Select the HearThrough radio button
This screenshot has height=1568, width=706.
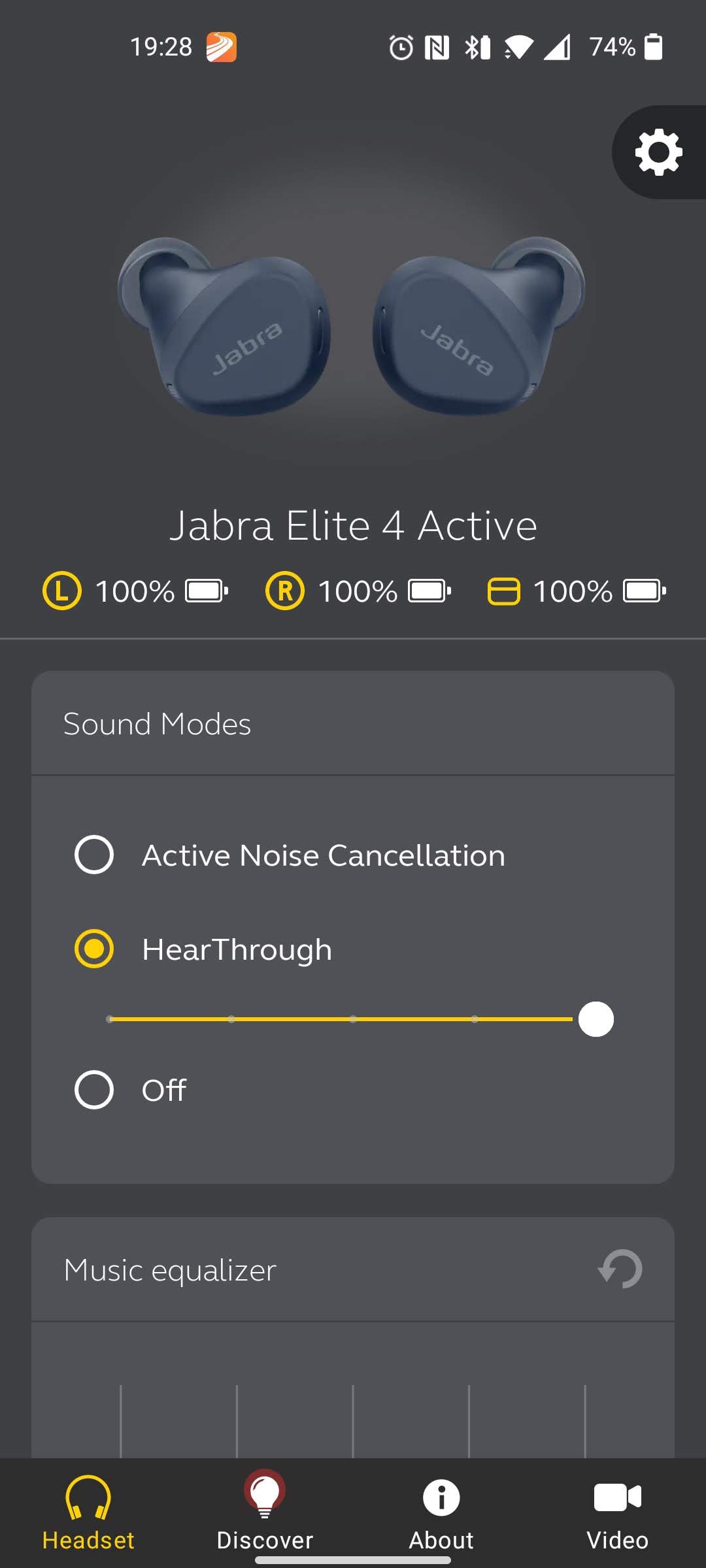(x=94, y=949)
